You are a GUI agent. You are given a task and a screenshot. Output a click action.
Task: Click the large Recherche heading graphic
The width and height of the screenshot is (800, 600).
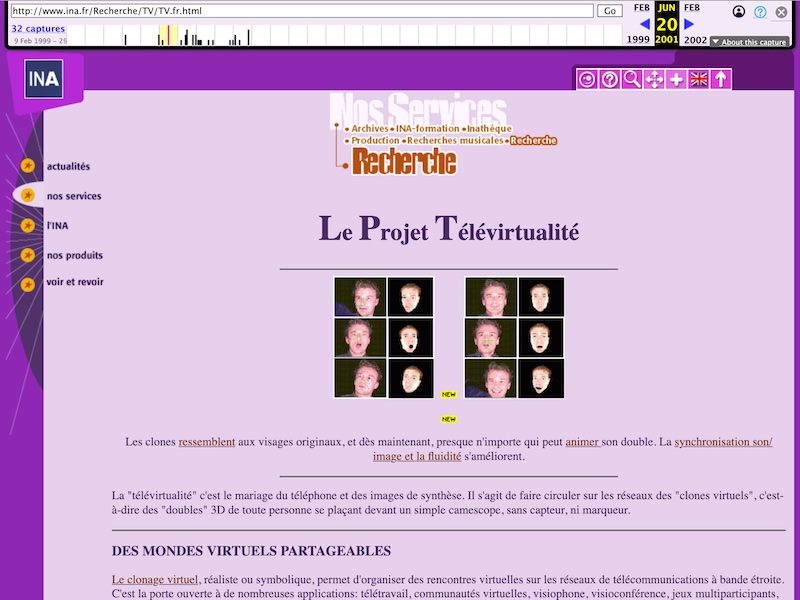point(404,162)
